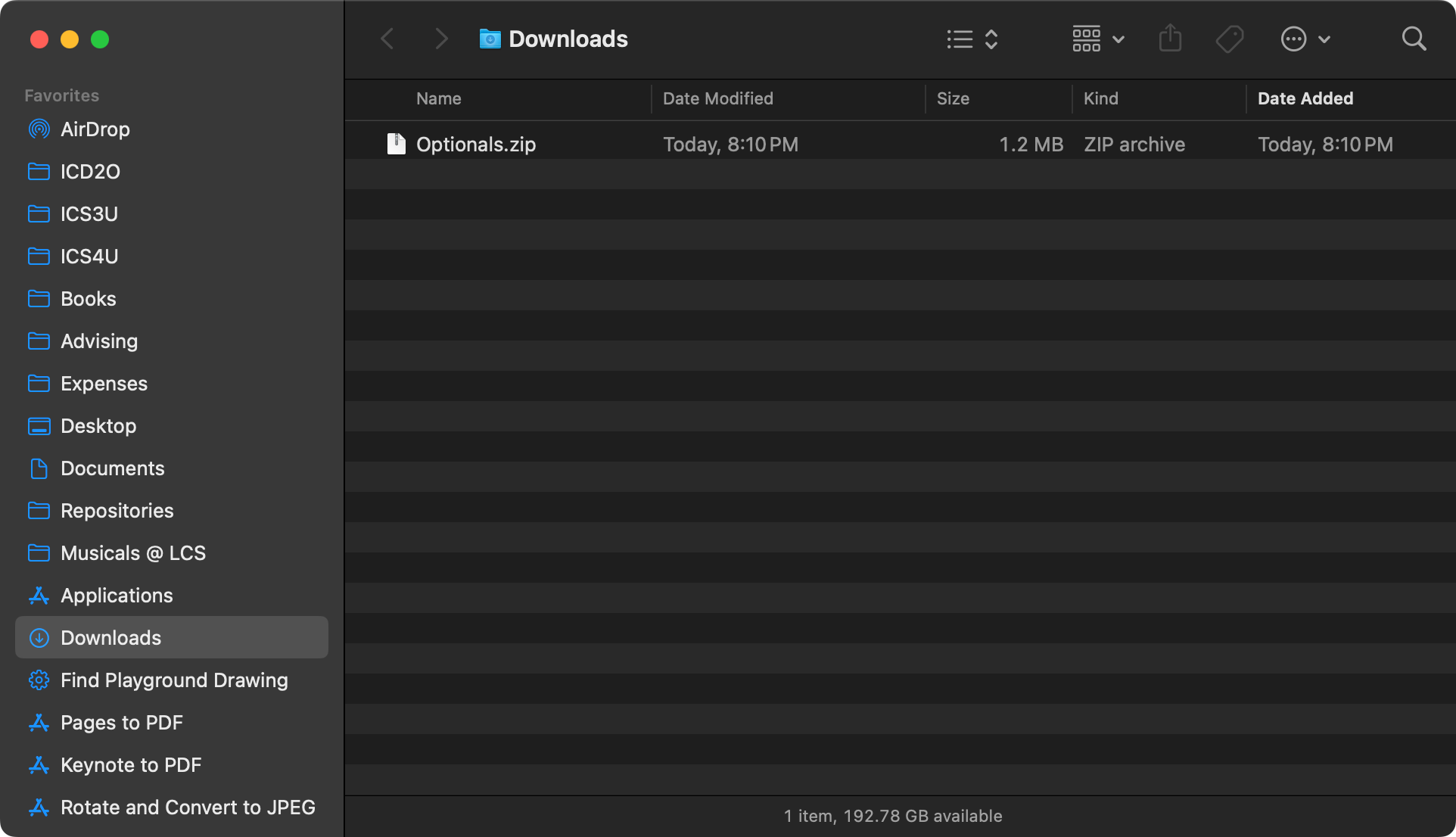
Task: Go back using the back arrow
Action: [387, 39]
